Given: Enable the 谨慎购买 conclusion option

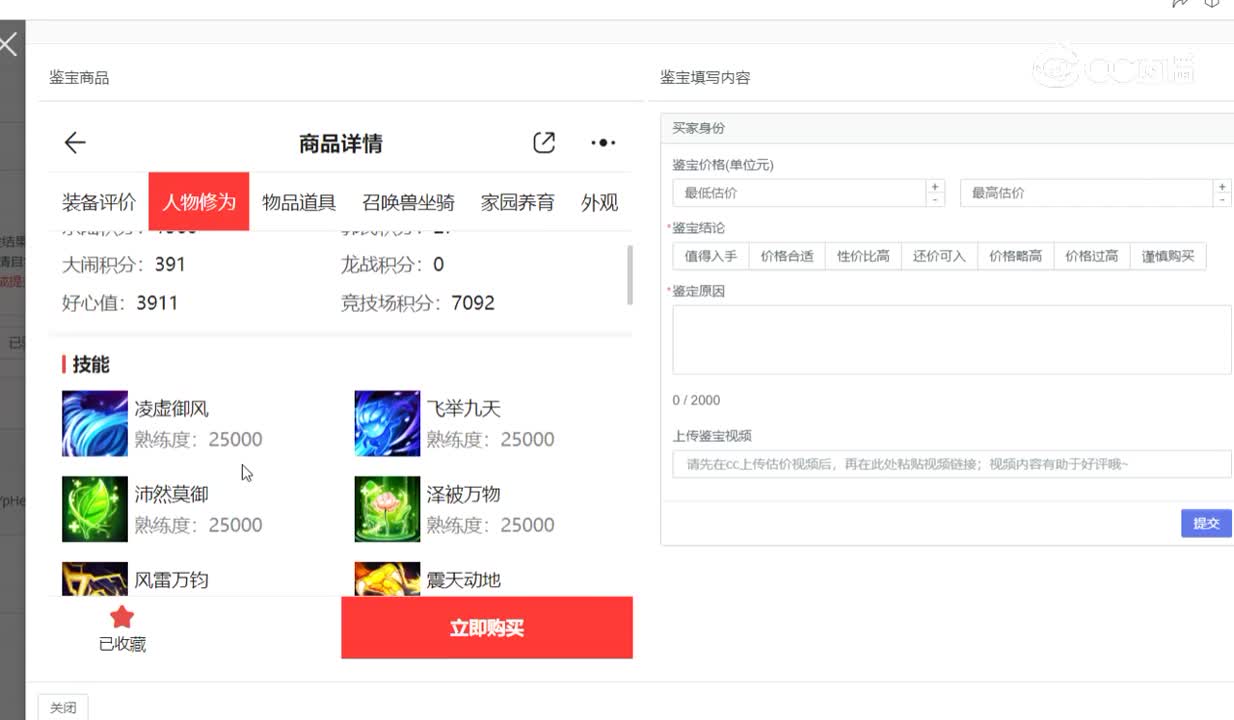Looking at the screenshot, I should coord(1168,255).
